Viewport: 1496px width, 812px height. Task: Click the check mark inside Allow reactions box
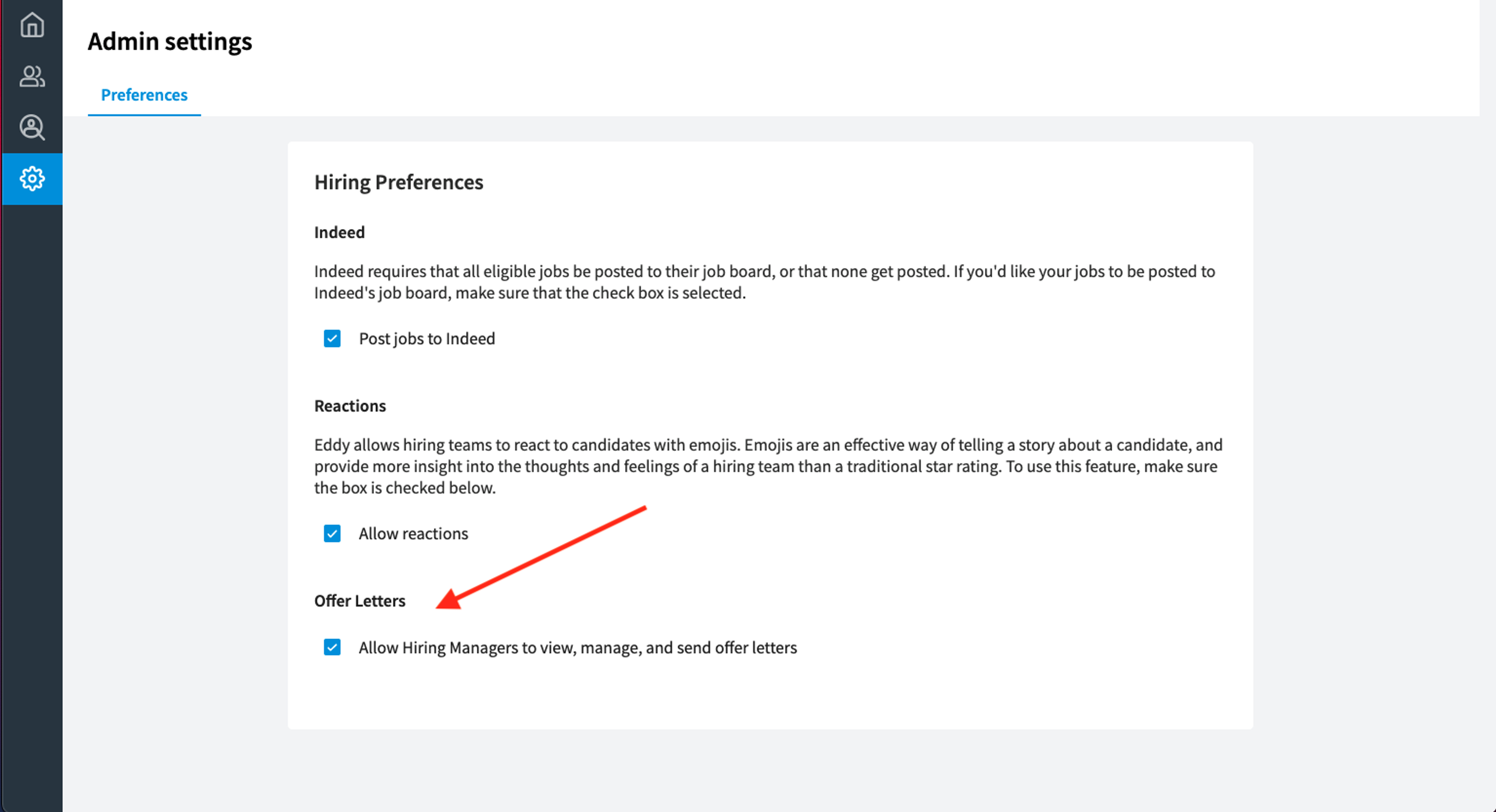click(x=332, y=534)
